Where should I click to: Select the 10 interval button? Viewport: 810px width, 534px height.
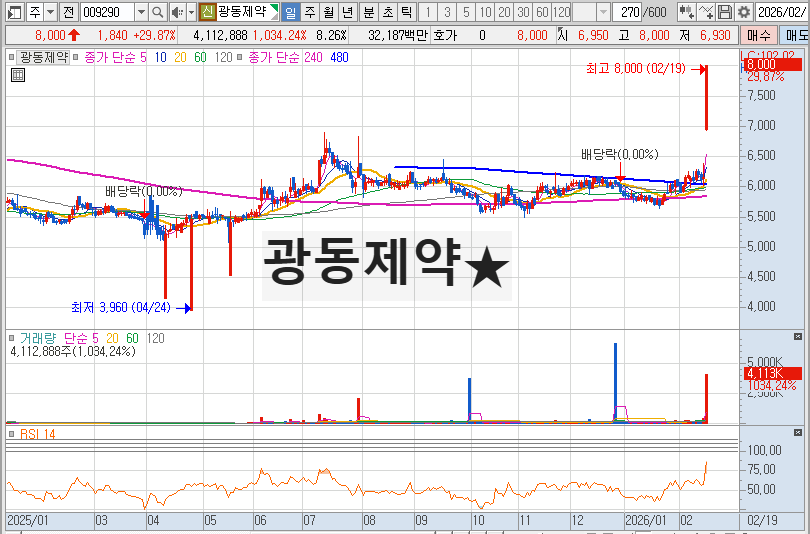coord(485,12)
